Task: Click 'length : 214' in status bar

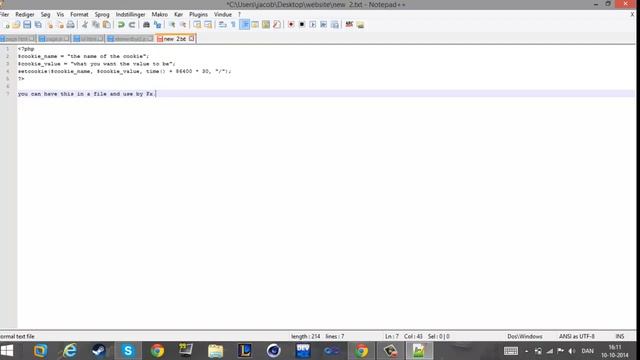Action: 305,336
